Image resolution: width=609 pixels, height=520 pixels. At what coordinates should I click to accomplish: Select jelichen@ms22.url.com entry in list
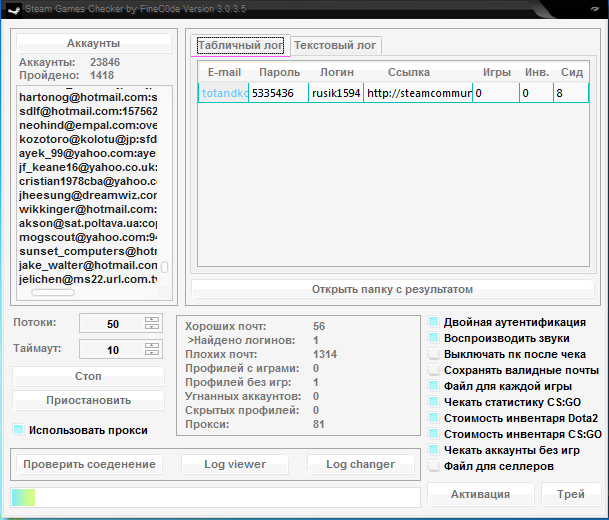(x=88, y=279)
